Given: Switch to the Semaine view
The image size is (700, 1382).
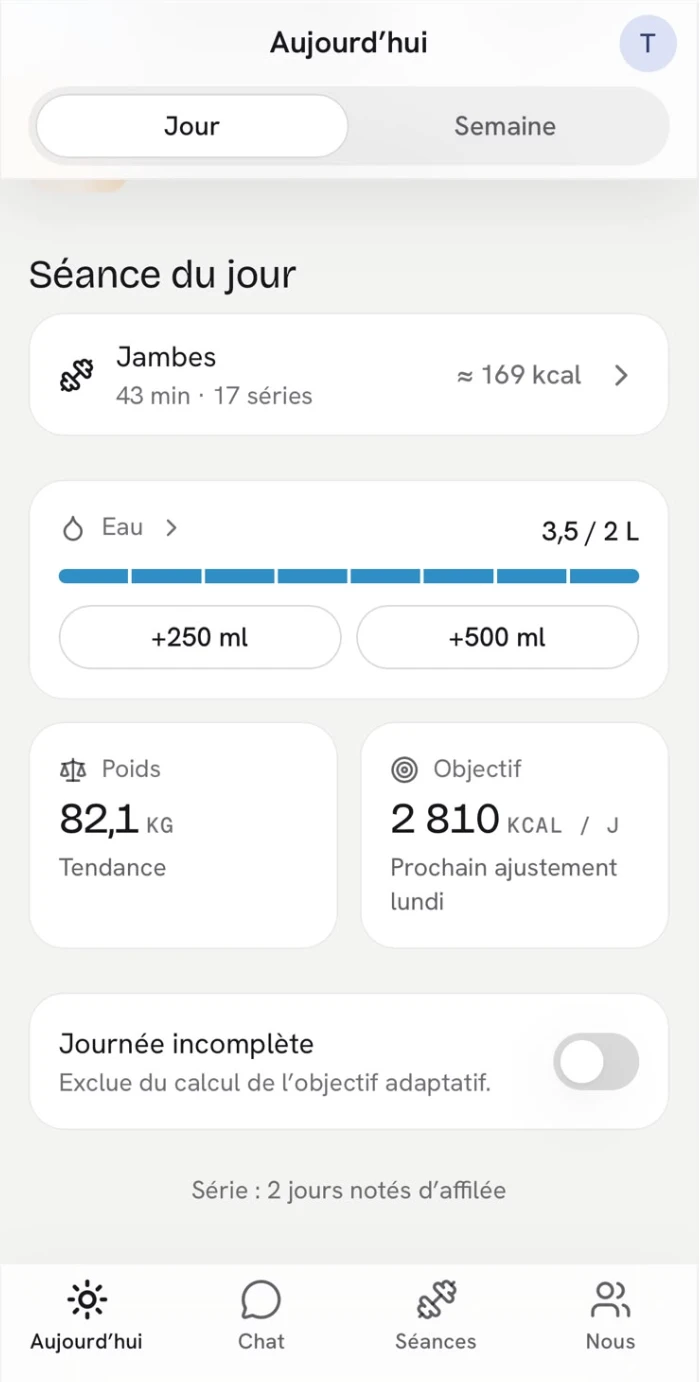Looking at the screenshot, I should pyautogui.click(x=505, y=126).
